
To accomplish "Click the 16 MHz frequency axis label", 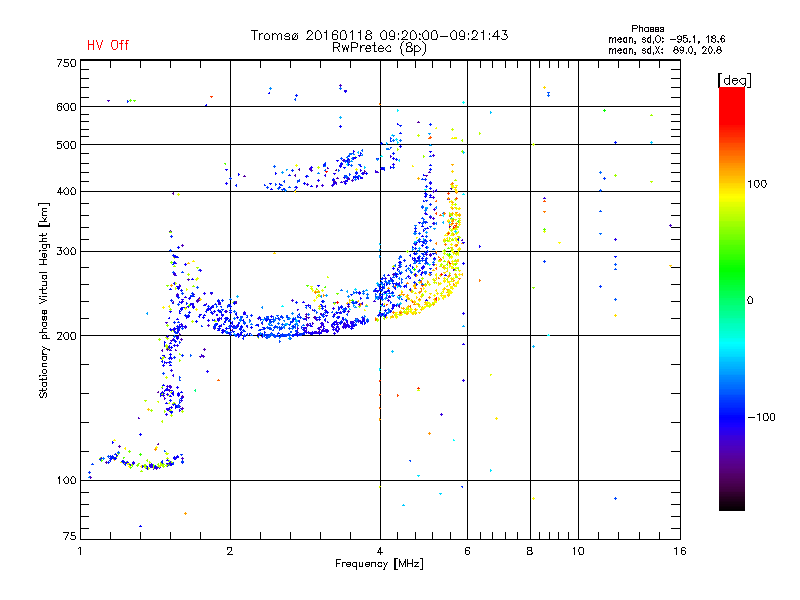I will click(680, 551).
